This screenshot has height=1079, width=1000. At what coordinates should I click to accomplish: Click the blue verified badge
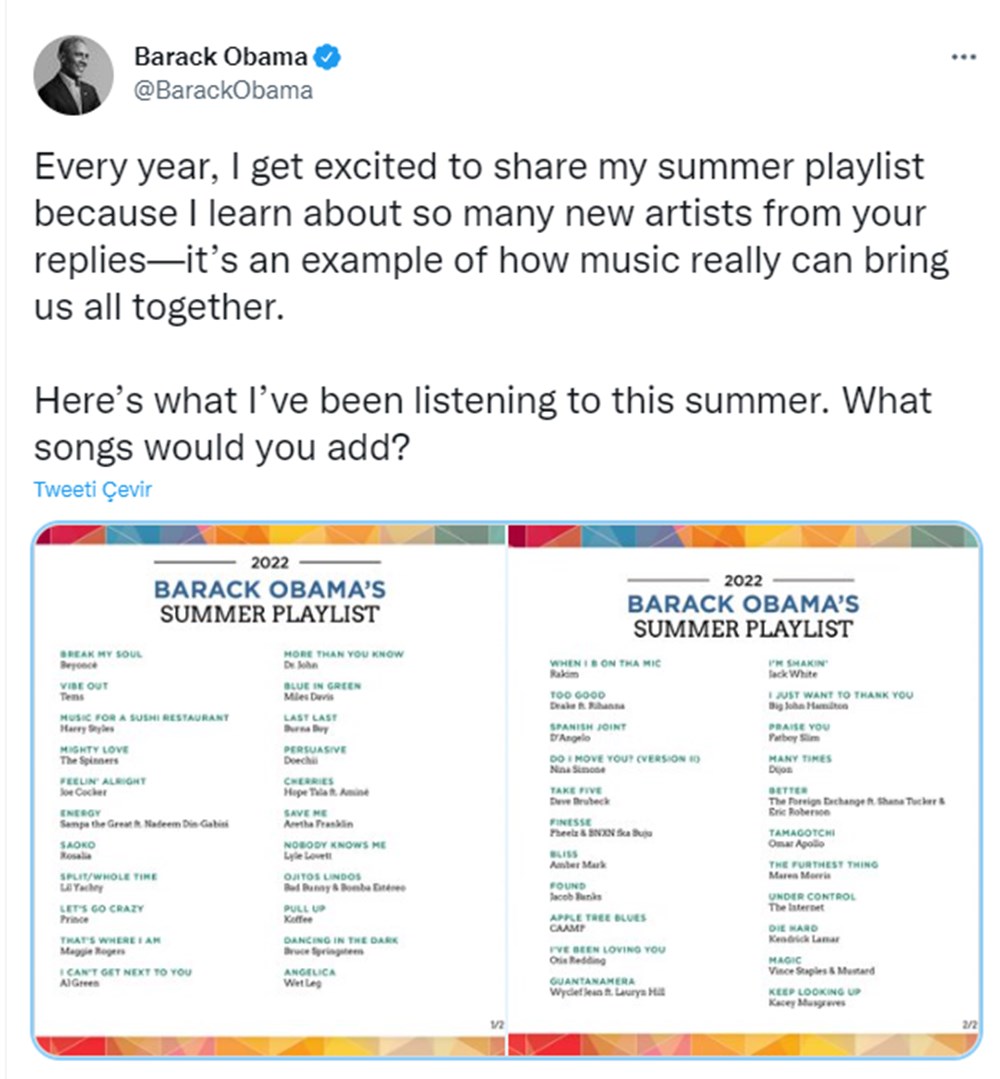coord(329,57)
